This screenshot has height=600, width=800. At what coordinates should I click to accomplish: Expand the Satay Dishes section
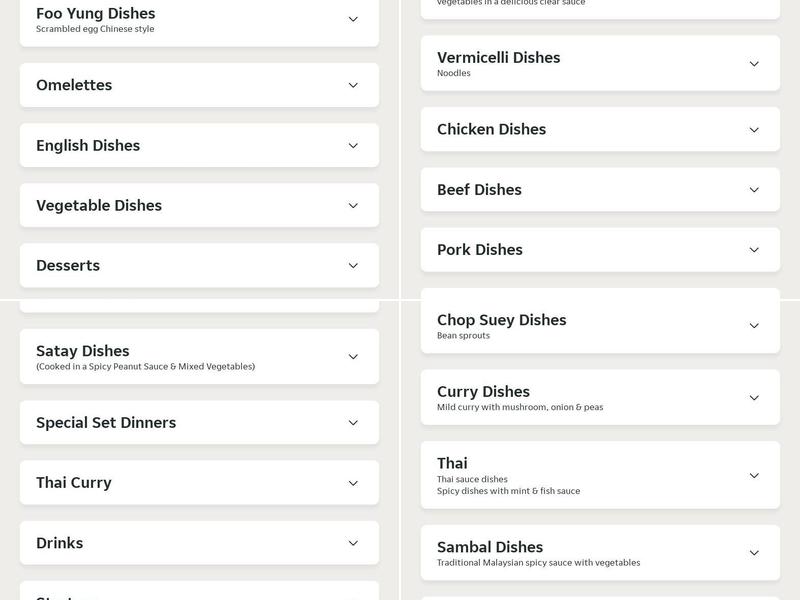coord(199,356)
